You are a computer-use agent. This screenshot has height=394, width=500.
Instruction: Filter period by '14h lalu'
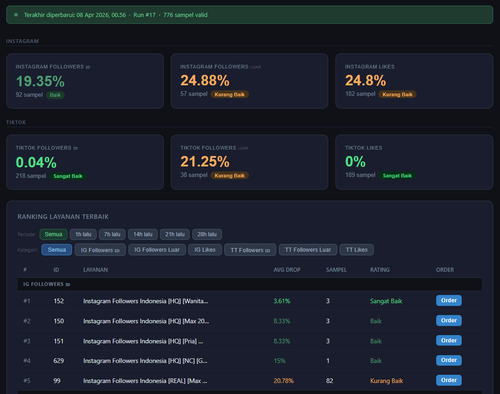coord(143,234)
